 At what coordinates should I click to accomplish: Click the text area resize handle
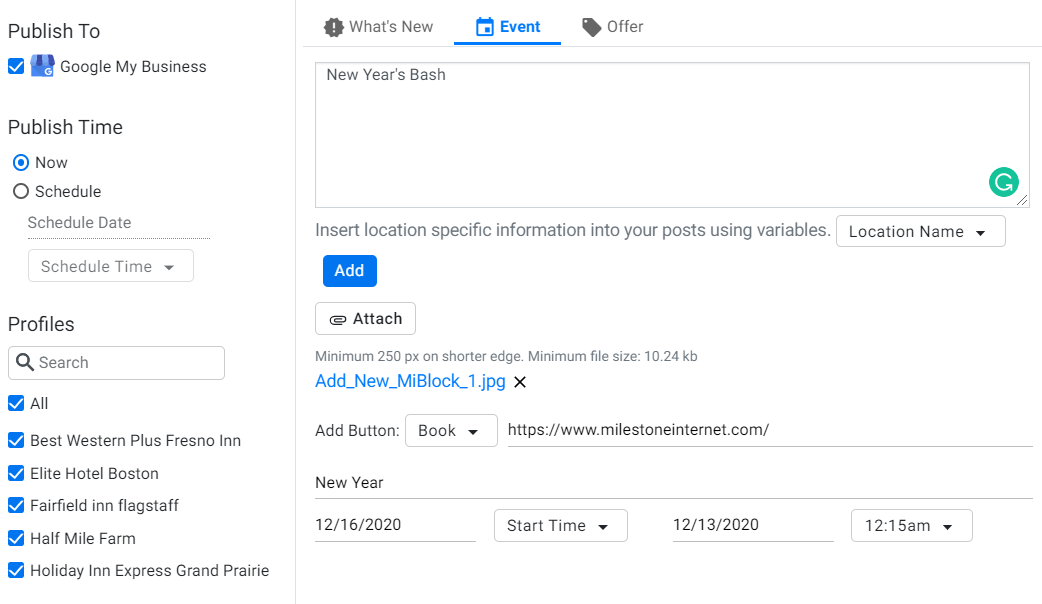tap(1022, 200)
